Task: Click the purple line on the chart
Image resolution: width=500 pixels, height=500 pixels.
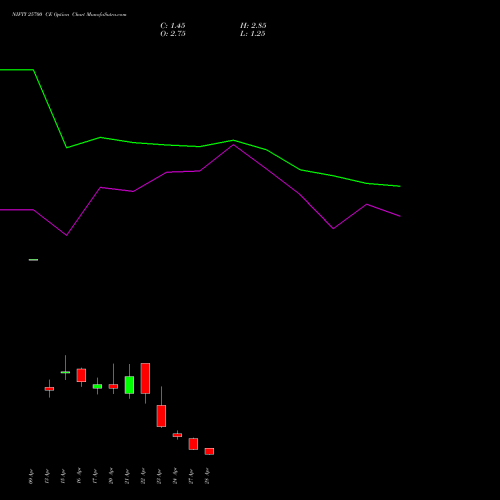Action: [200, 171]
